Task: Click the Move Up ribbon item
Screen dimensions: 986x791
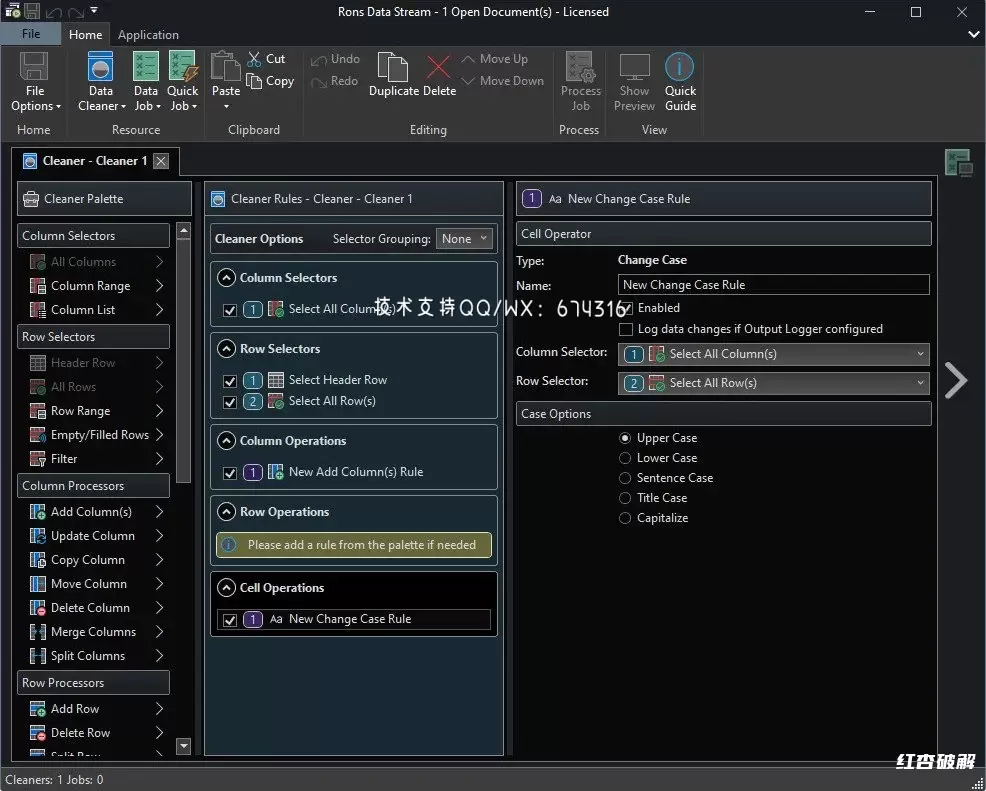Action: 494,59
